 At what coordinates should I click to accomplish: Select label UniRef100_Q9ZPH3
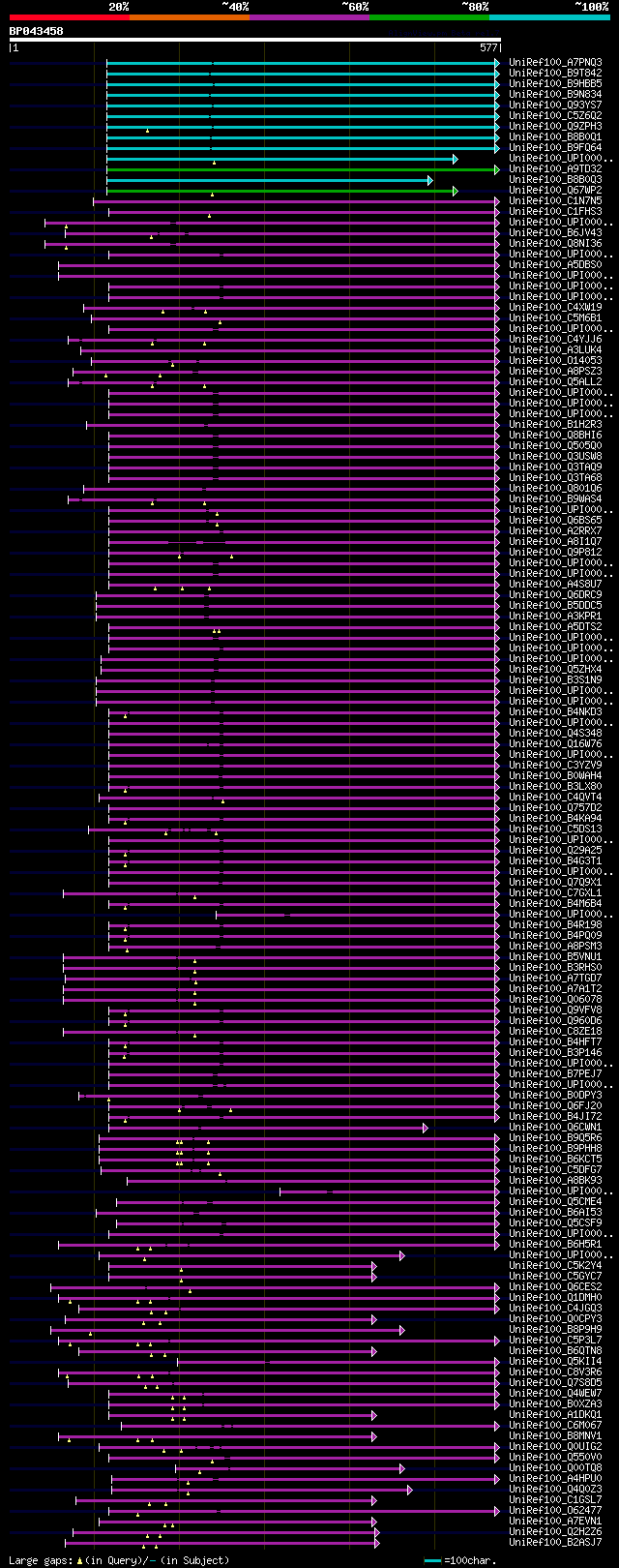pyautogui.click(x=555, y=126)
